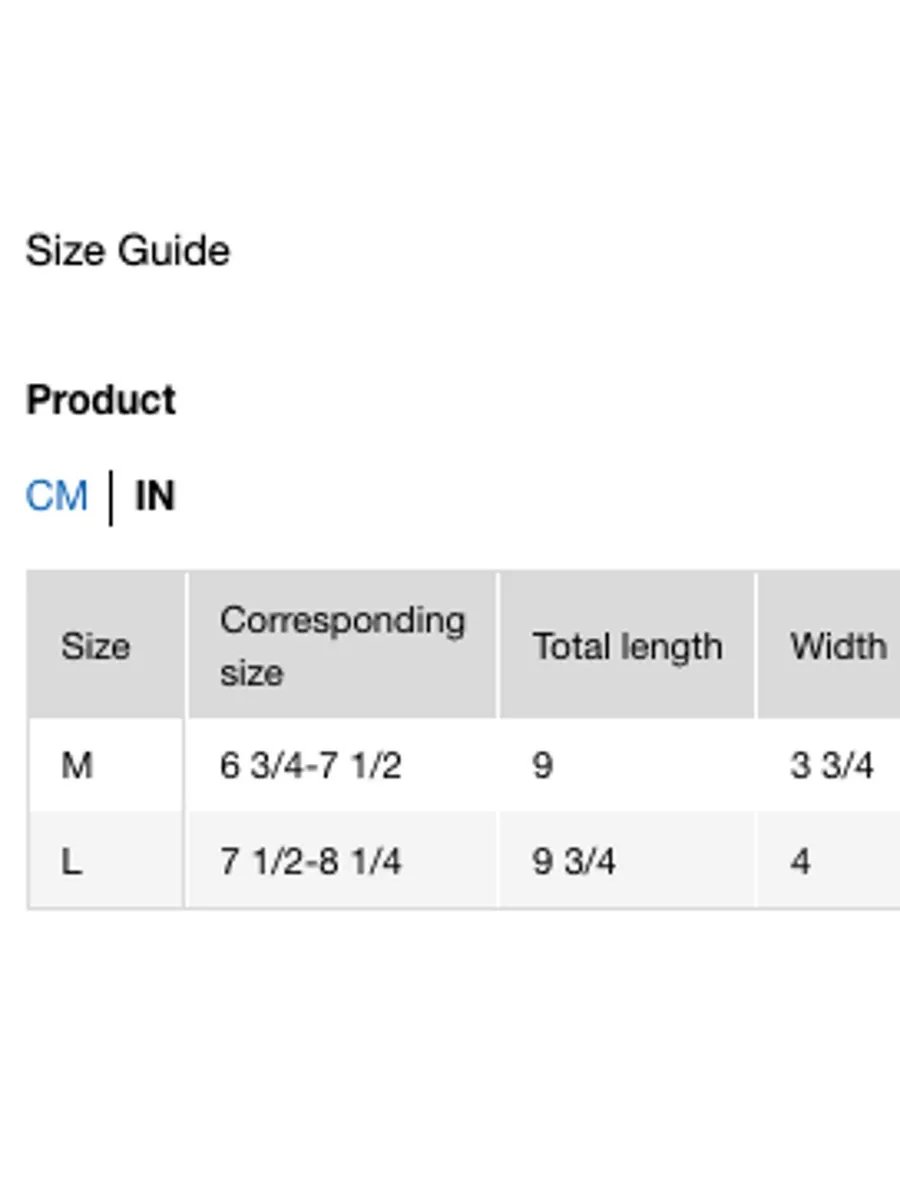
Task: Click the word length in header
Action: 671,648
